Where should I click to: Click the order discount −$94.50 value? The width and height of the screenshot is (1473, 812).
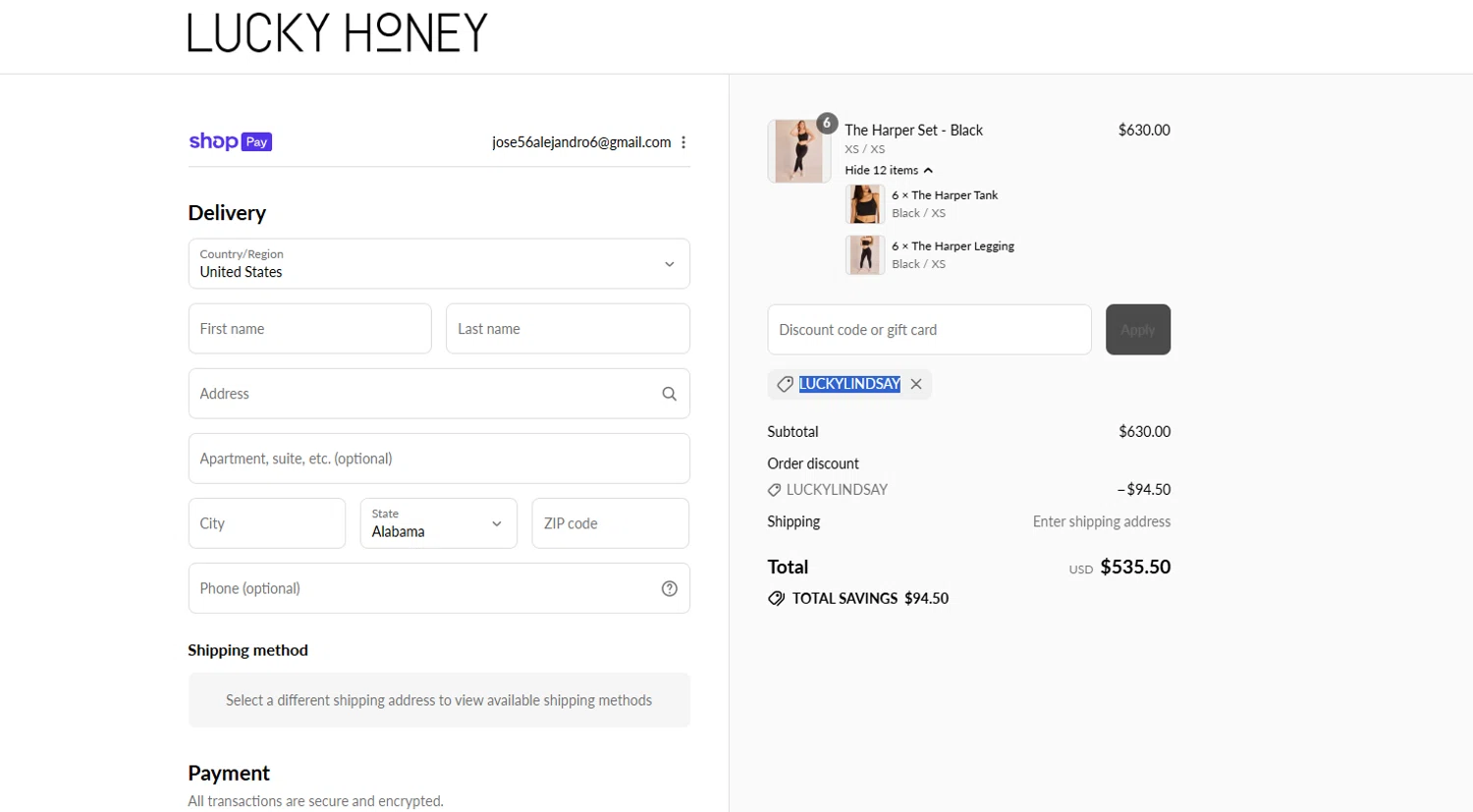[x=1144, y=489]
